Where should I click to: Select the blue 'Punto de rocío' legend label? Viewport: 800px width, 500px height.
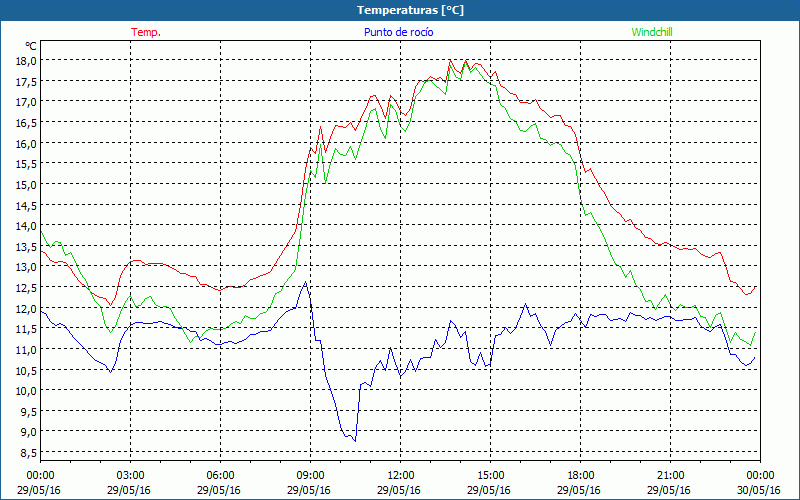398,32
